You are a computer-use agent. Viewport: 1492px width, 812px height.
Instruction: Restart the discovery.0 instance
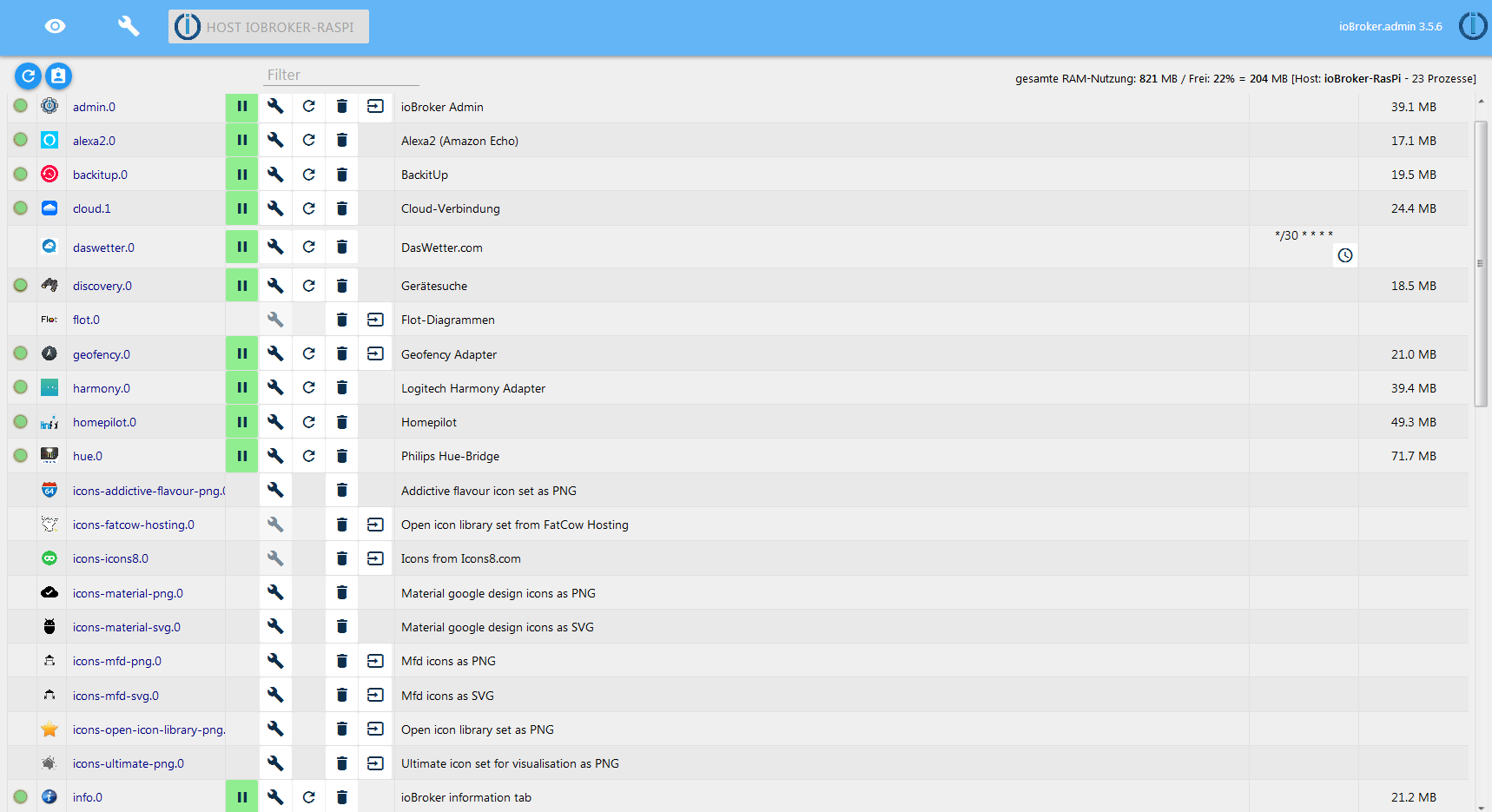point(308,285)
